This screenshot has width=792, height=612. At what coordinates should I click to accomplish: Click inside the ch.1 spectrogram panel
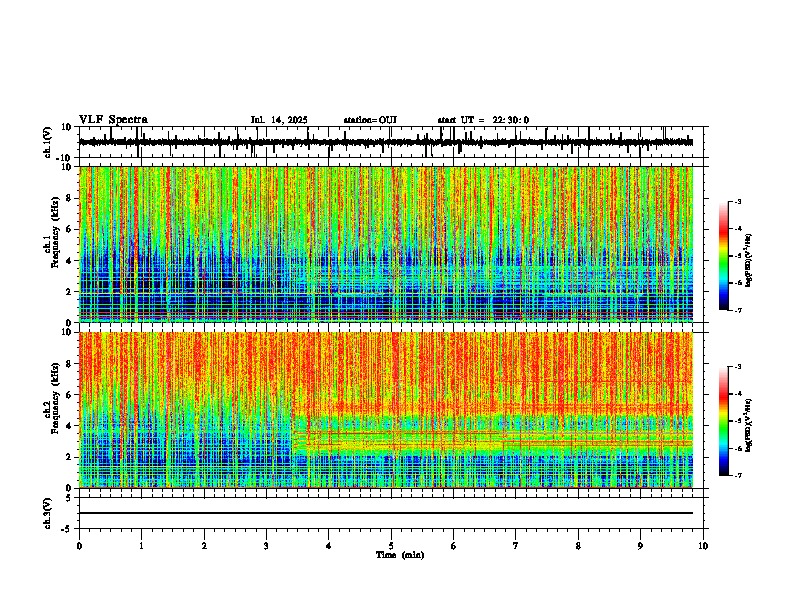pyautogui.click(x=386, y=244)
